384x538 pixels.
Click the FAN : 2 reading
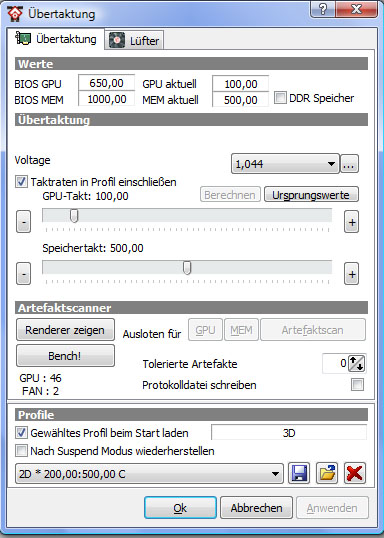point(40,391)
